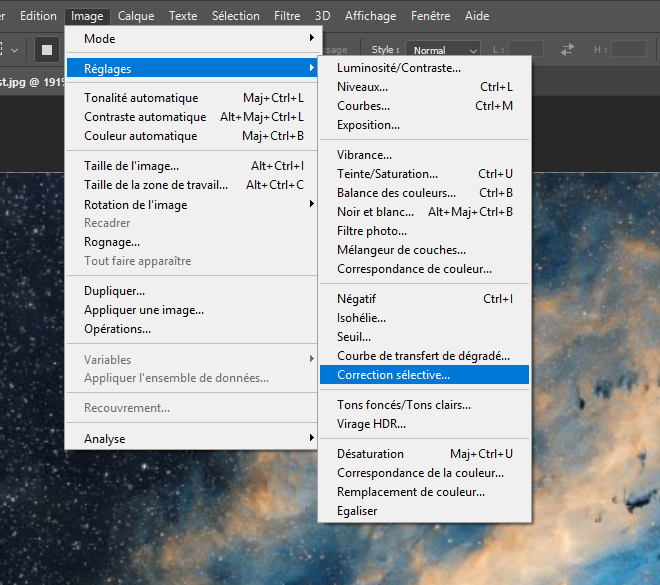Click the L width input field
The width and height of the screenshot is (660, 585).
tap(526, 49)
